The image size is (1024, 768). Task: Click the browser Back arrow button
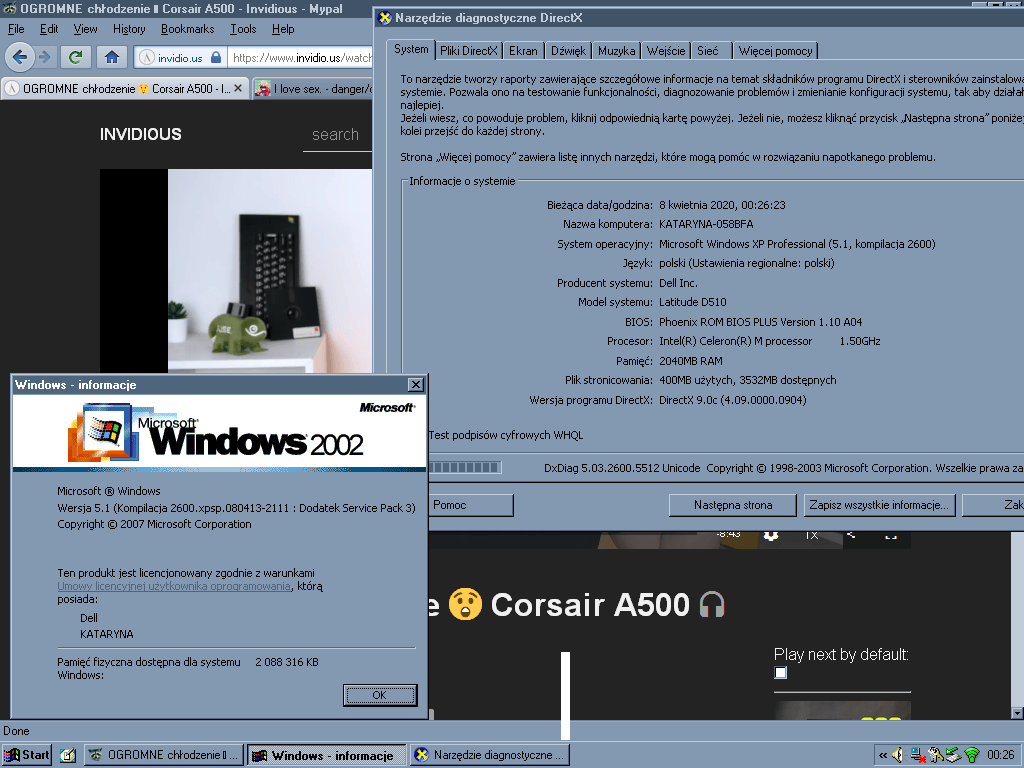19,57
